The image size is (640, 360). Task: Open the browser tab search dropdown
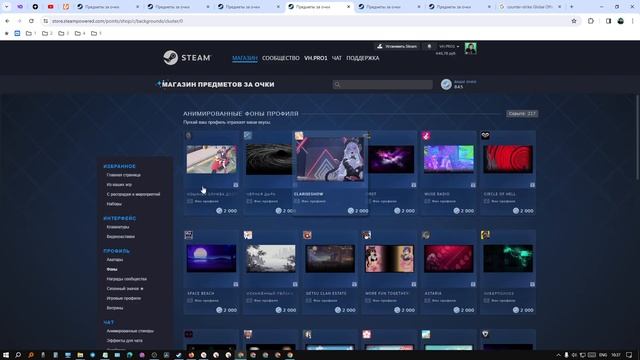click(x=6, y=7)
